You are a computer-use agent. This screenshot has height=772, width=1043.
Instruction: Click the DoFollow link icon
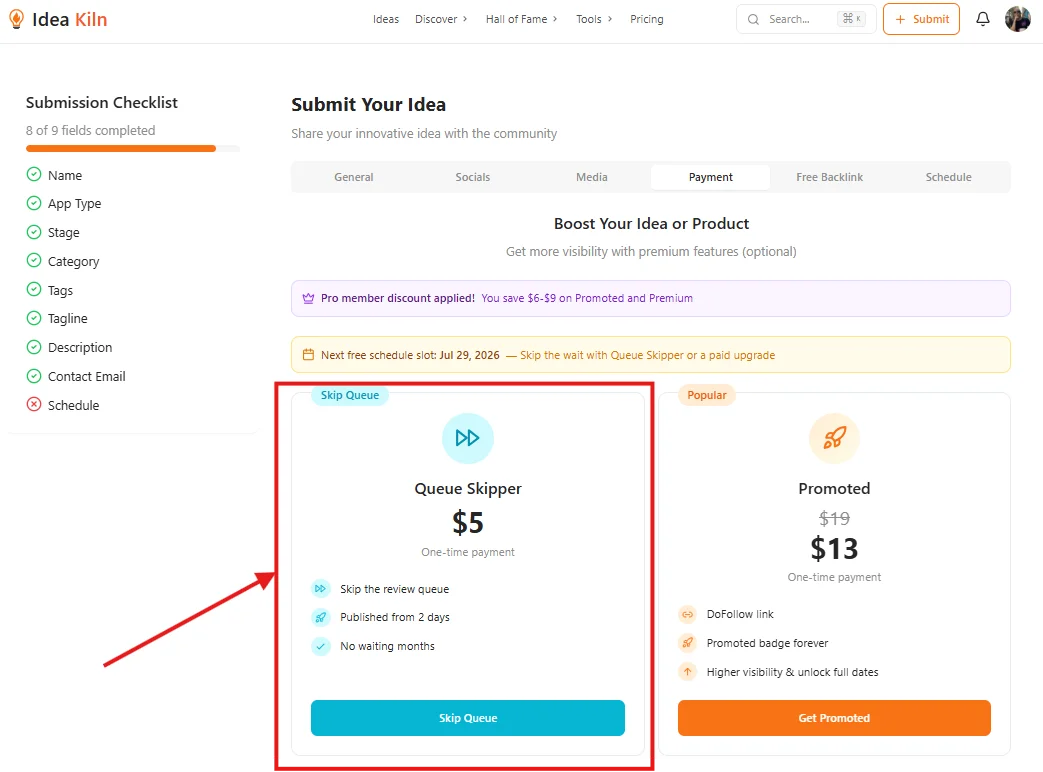687,613
